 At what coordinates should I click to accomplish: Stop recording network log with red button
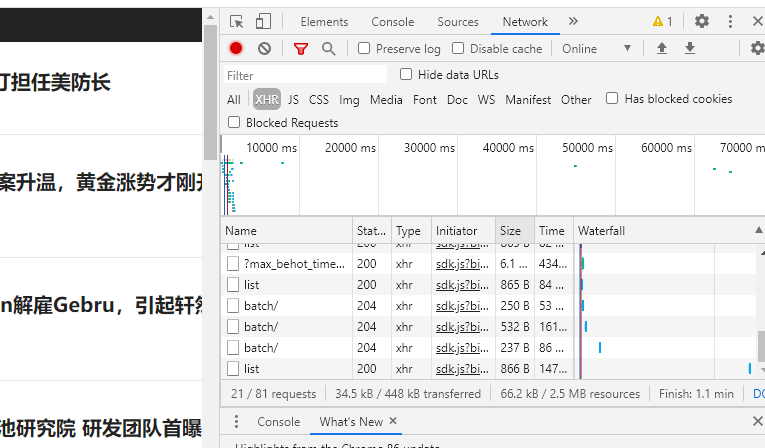coord(236,48)
